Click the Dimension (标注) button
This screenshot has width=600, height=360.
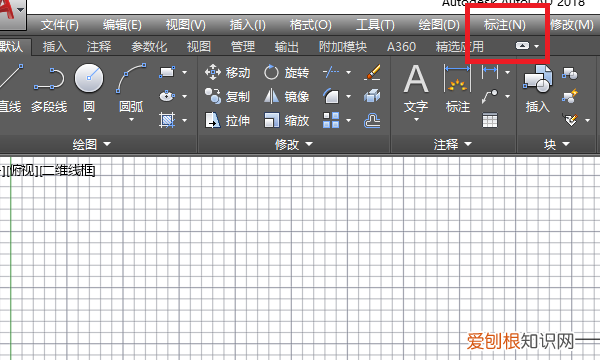click(458, 88)
